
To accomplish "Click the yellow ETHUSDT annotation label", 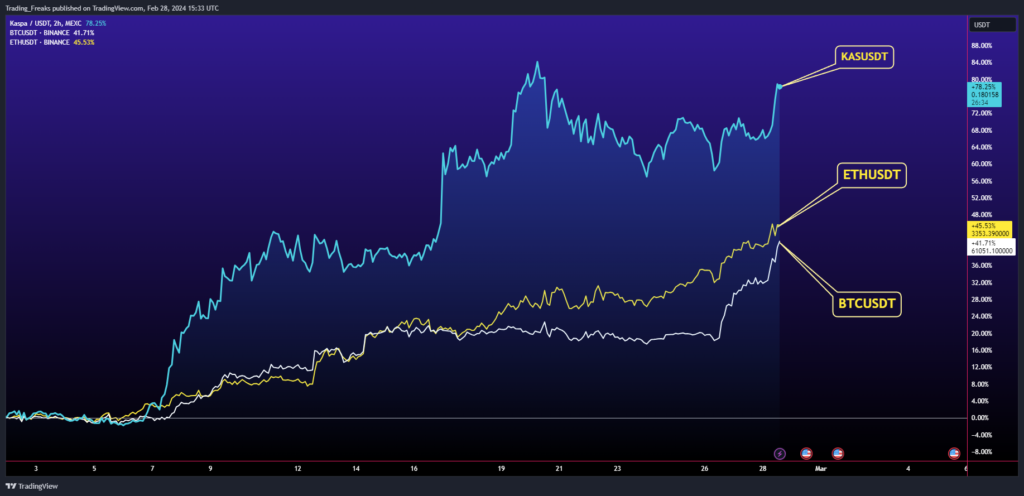I will point(872,174).
